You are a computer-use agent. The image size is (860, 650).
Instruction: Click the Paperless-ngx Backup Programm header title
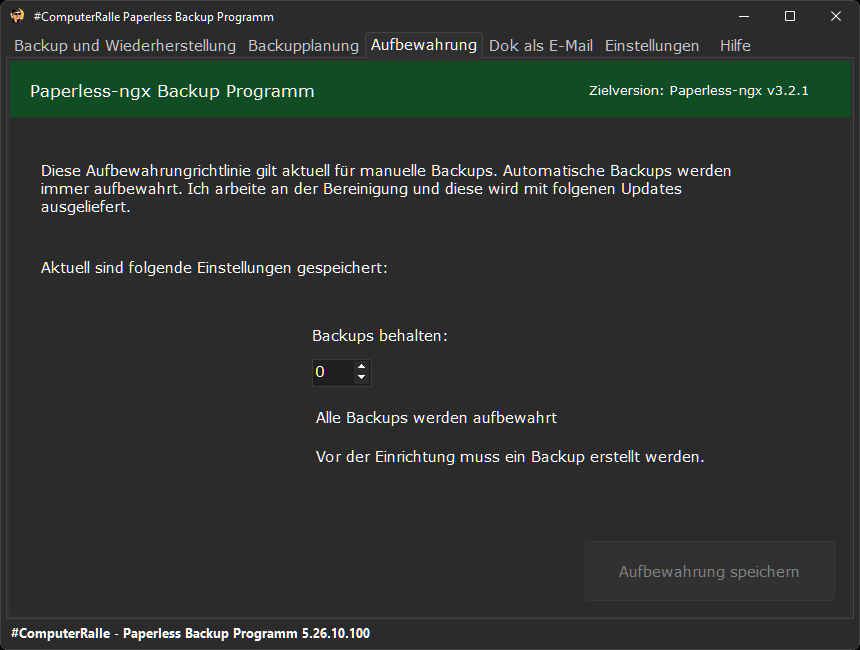pyautogui.click(x=172, y=91)
